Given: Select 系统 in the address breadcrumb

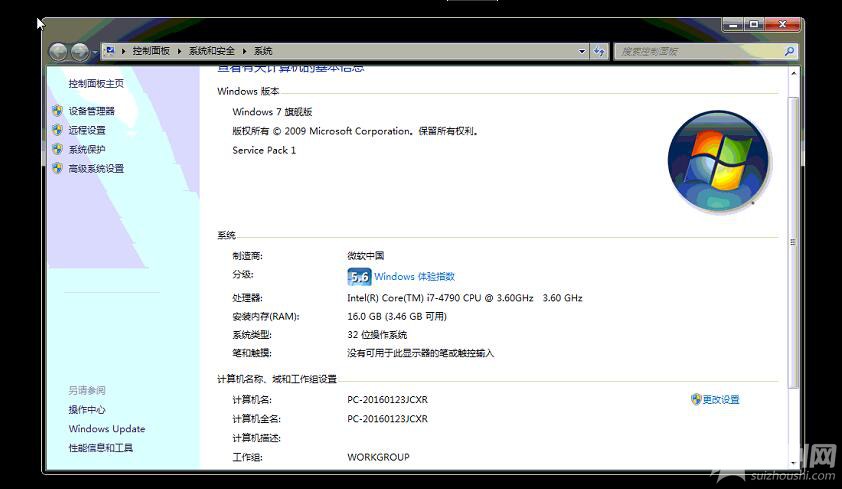Looking at the screenshot, I should 263,51.
